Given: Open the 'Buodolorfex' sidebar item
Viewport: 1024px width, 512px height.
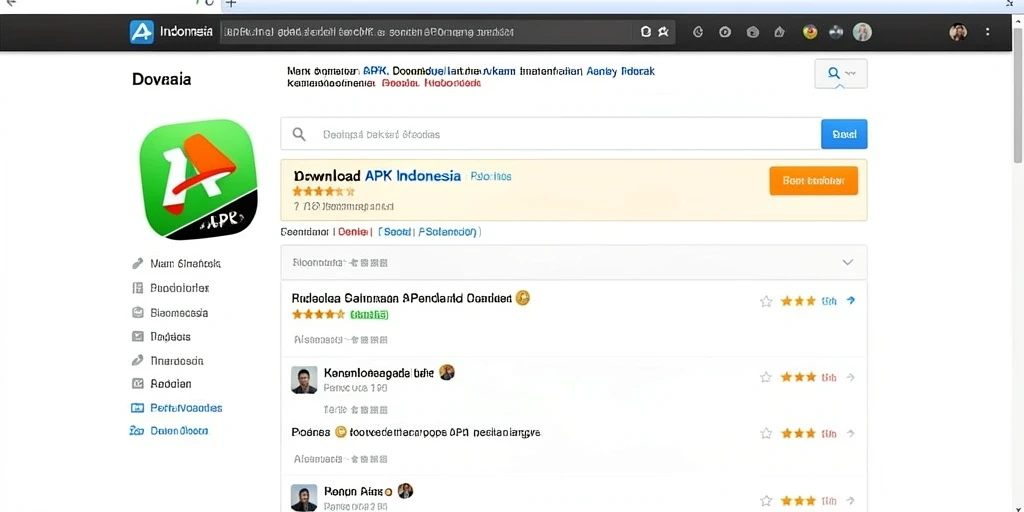Looking at the screenshot, I should click(x=180, y=288).
